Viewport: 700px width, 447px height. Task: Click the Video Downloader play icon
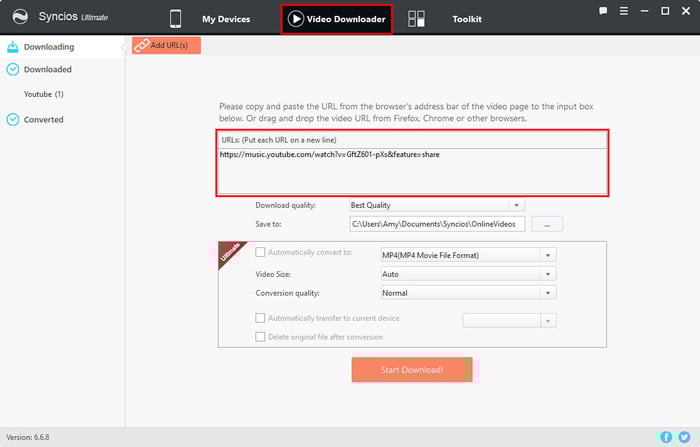[296, 19]
